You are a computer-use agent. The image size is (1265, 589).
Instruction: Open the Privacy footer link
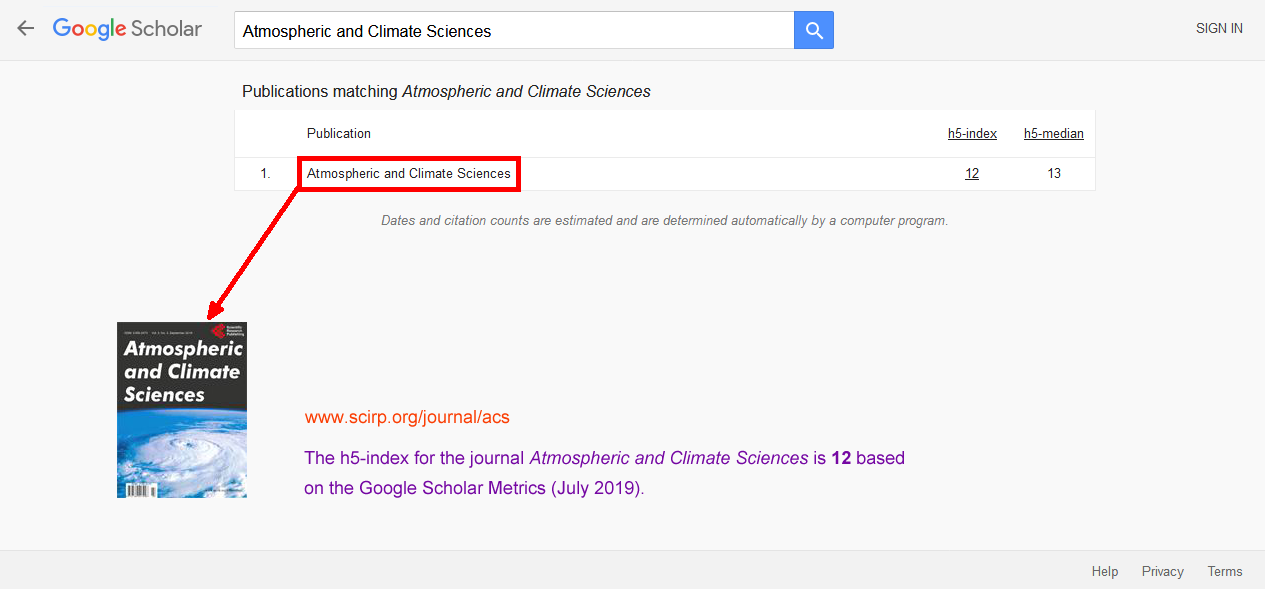1163,572
